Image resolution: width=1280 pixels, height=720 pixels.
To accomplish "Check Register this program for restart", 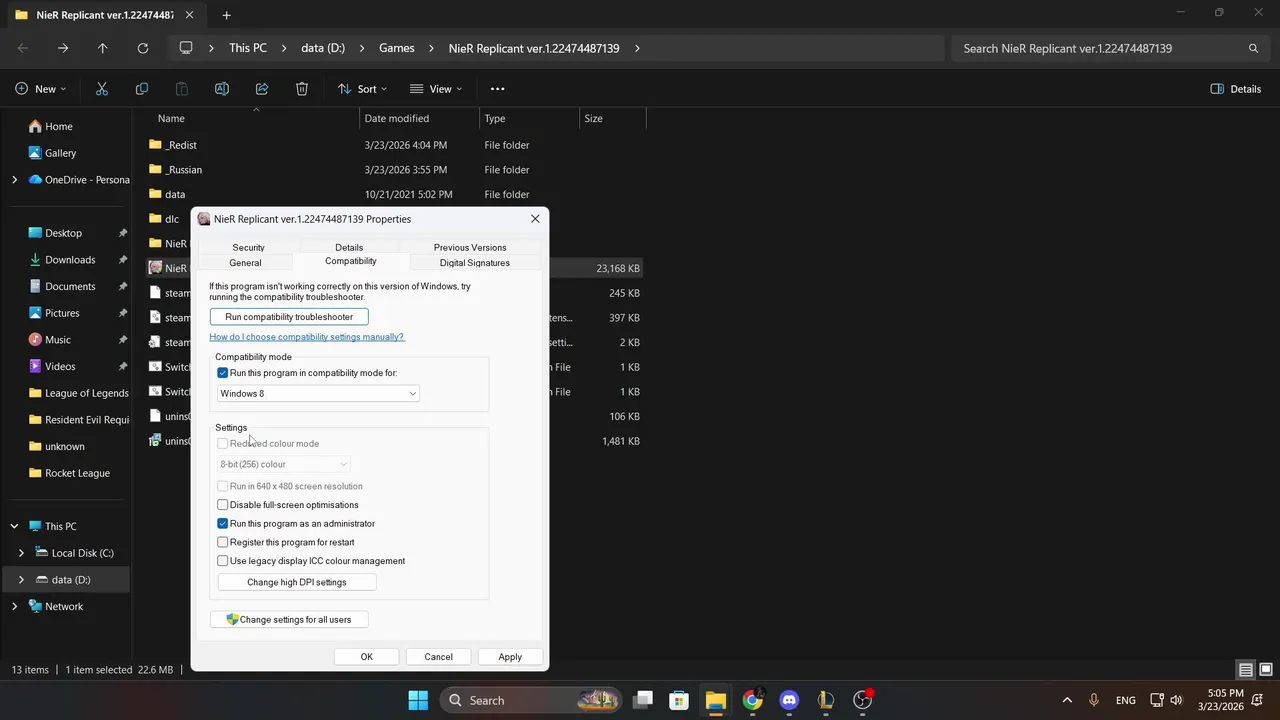I will click(x=223, y=542).
